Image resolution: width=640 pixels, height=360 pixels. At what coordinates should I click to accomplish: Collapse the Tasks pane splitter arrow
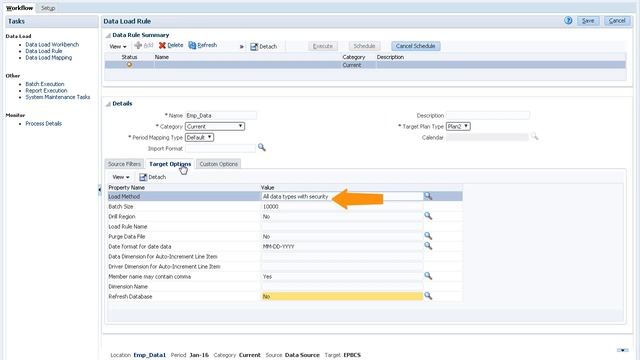[100, 189]
